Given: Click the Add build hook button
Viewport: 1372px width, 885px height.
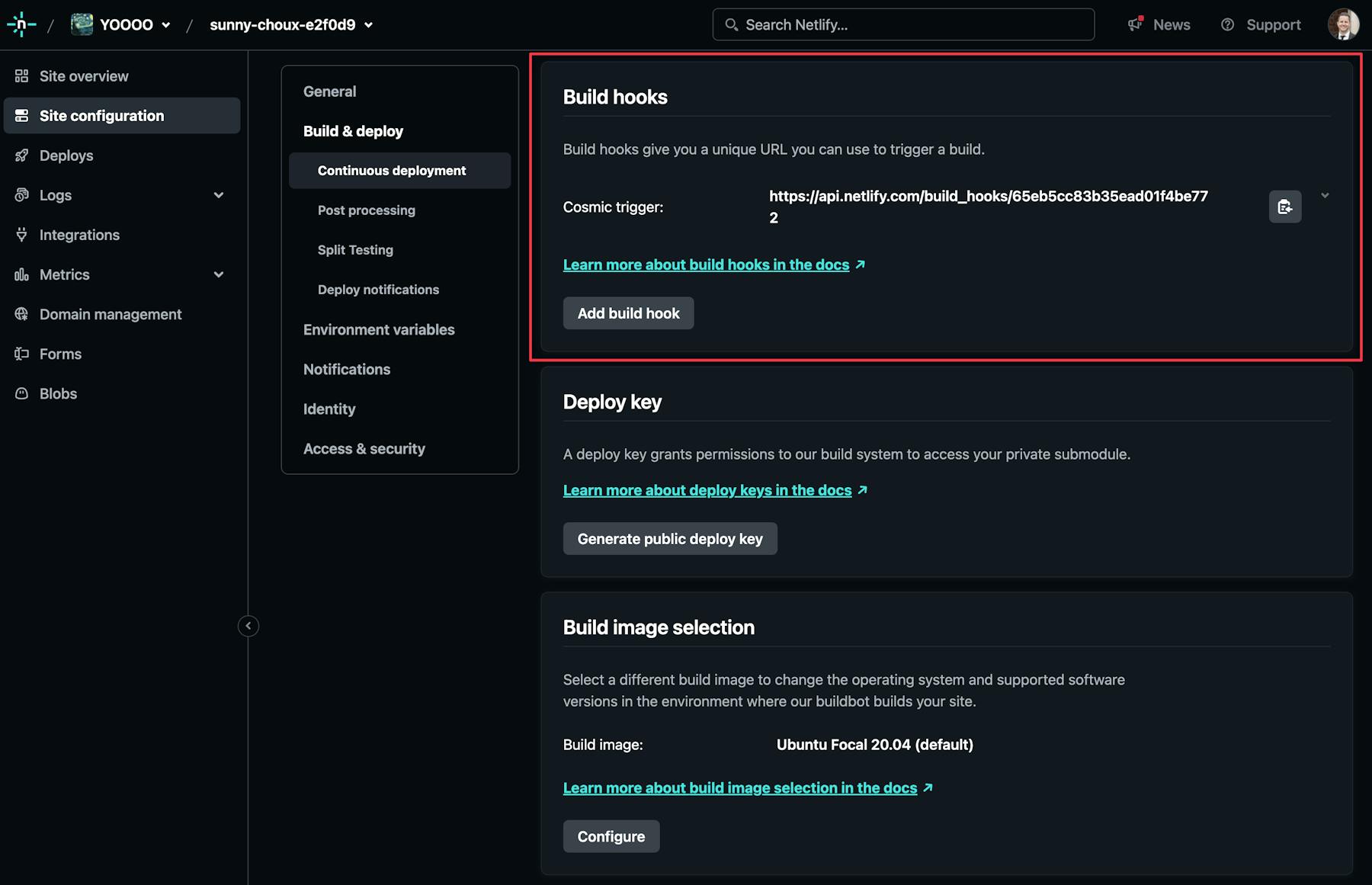Looking at the screenshot, I should (628, 313).
